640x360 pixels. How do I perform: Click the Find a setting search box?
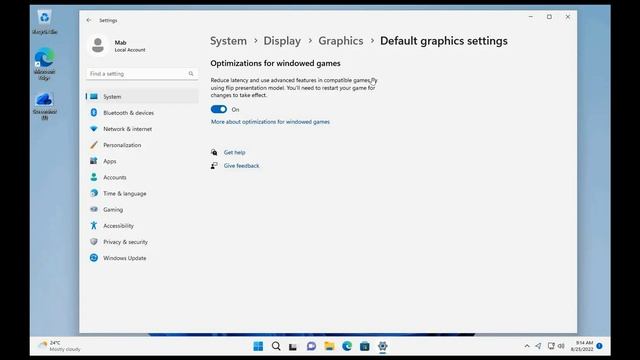click(x=142, y=74)
